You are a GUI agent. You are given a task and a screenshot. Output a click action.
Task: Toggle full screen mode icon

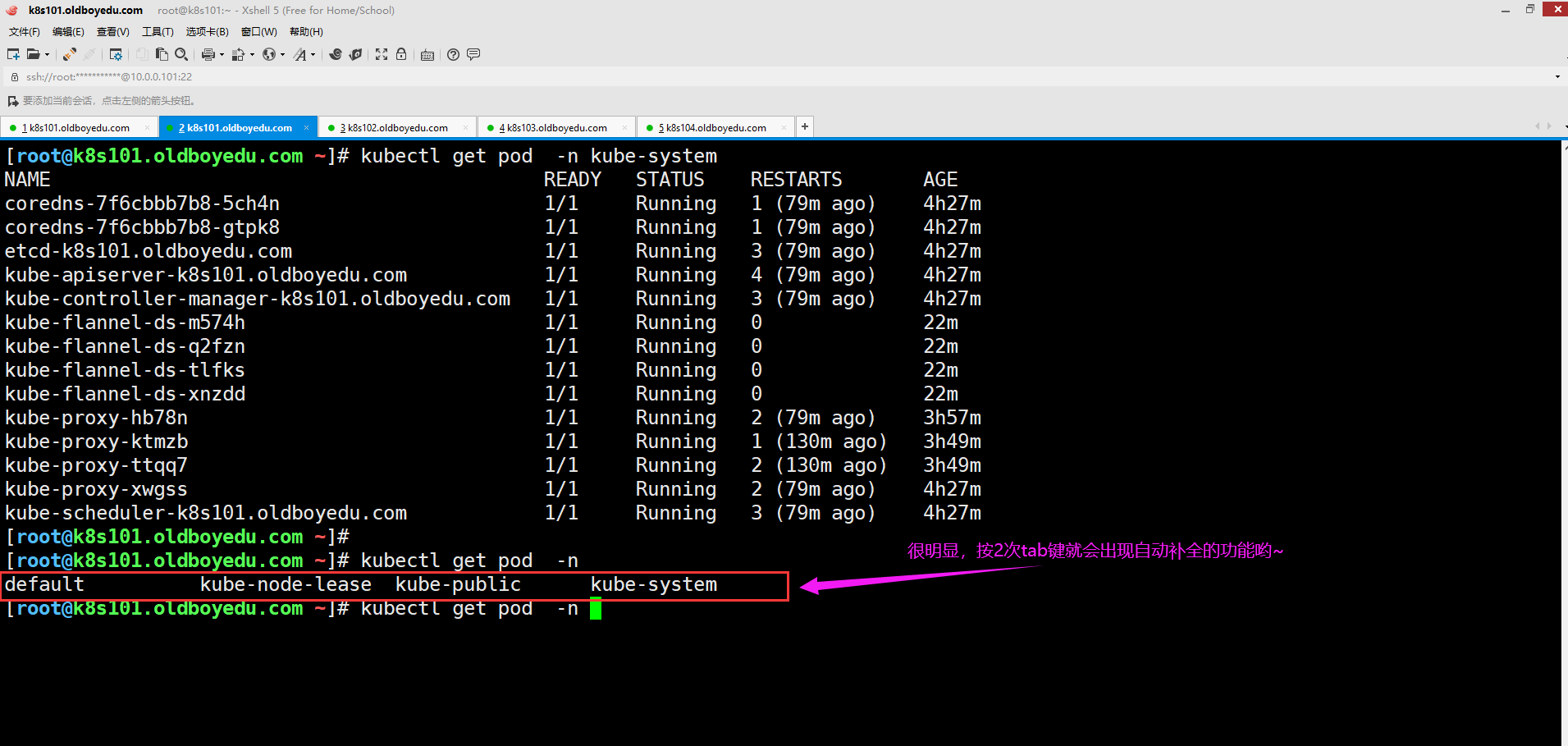[x=382, y=54]
